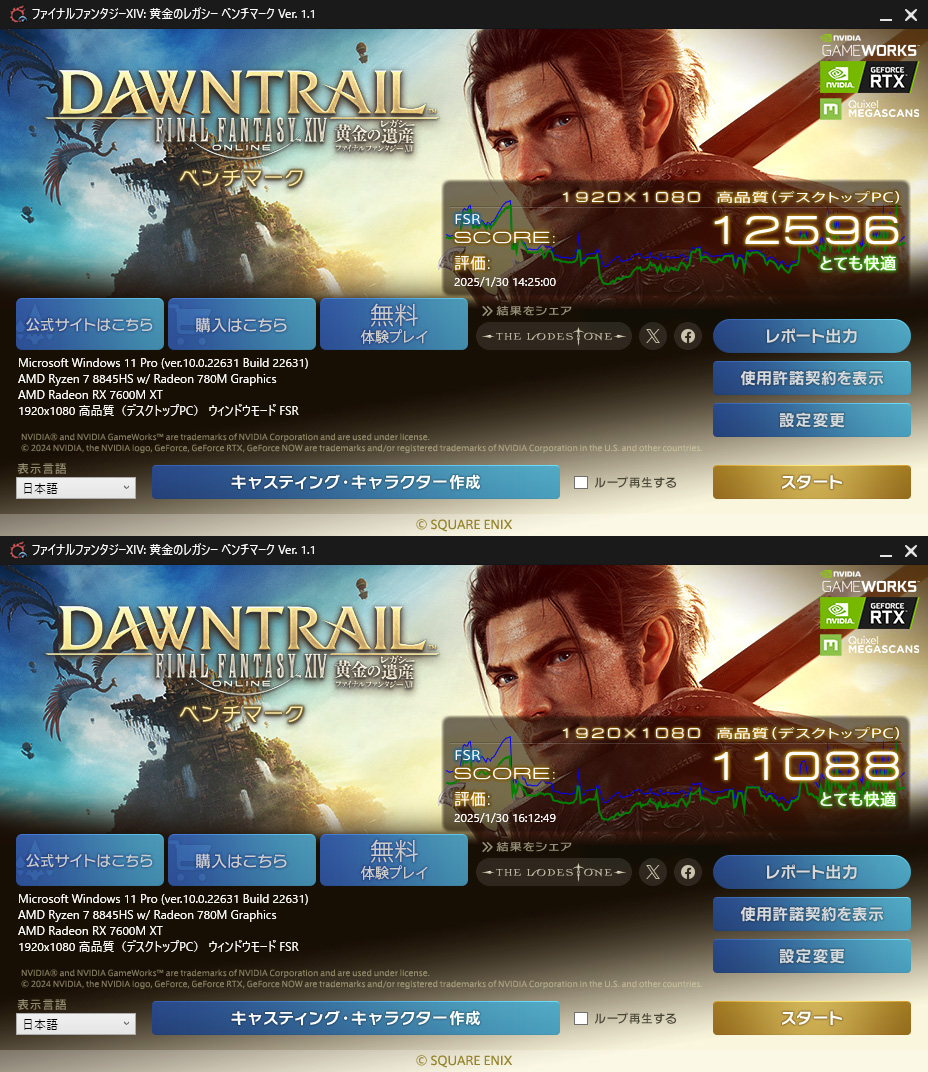Expand the 日本語 language dropdown in the upper window
Image resolution: width=928 pixels, height=1072 pixels.
(x=76, y=487)
